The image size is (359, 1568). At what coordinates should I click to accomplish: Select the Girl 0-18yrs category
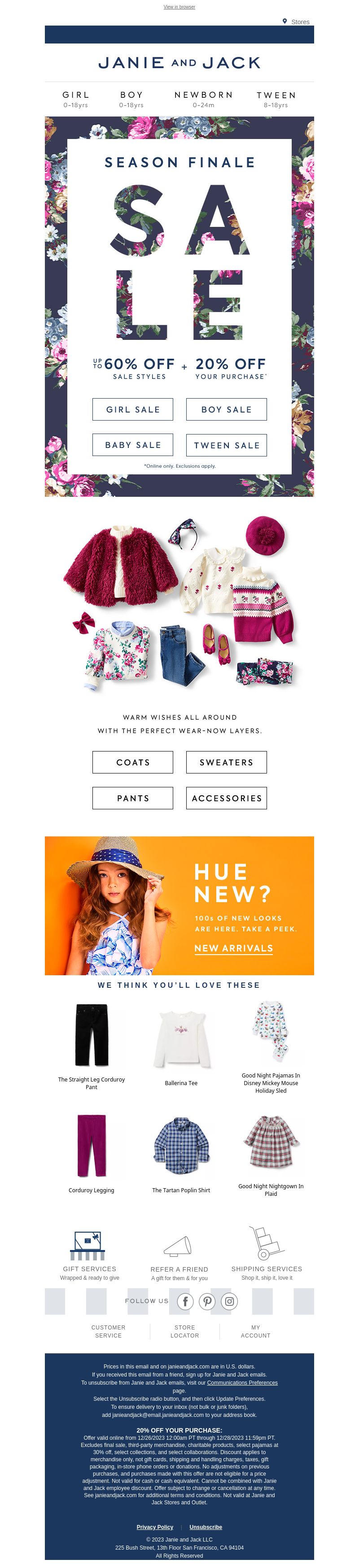coord(75,99)
